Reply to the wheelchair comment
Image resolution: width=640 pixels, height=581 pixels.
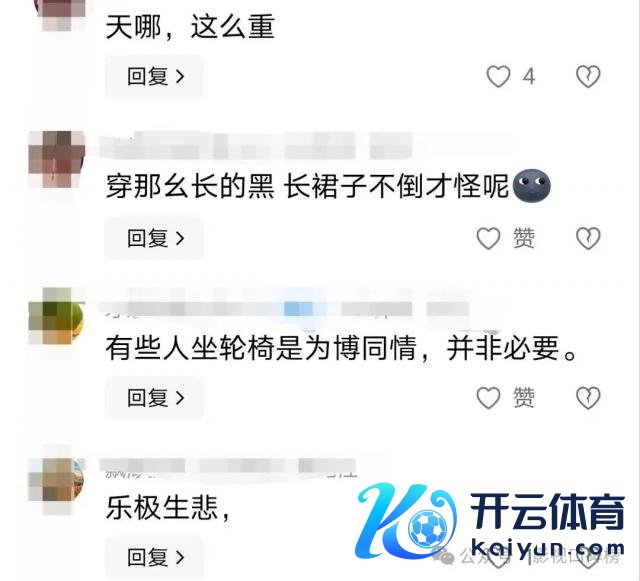tap(154, 398)
